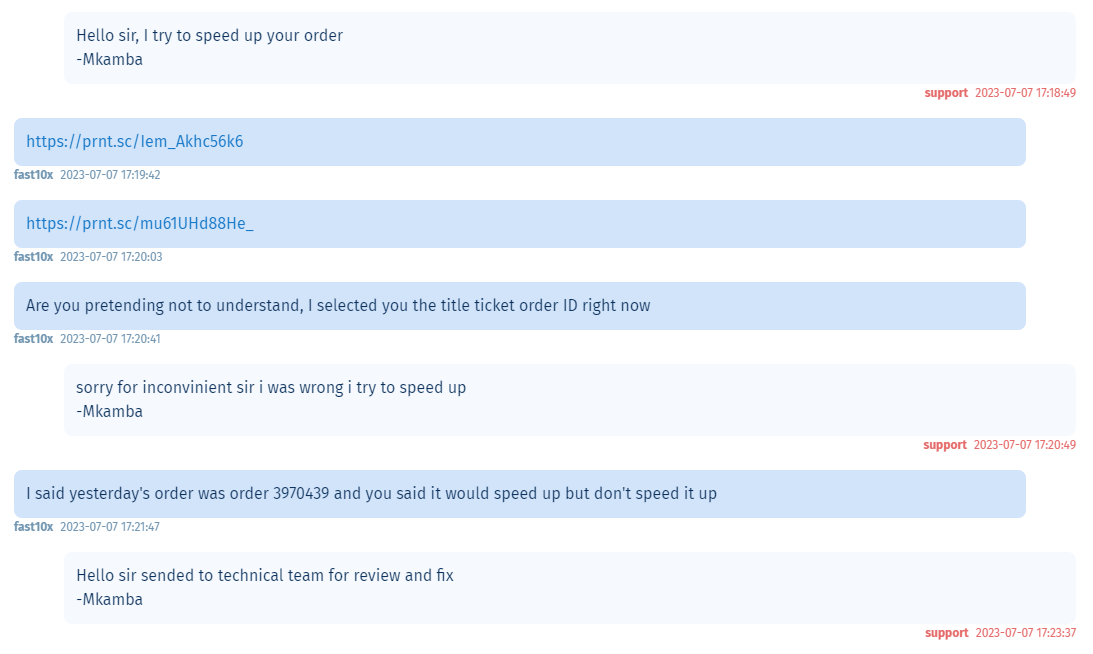Click the timestamp 2023-07-07 17:20:03
This screenshot has width=1093, height=654.
point(111,257)
